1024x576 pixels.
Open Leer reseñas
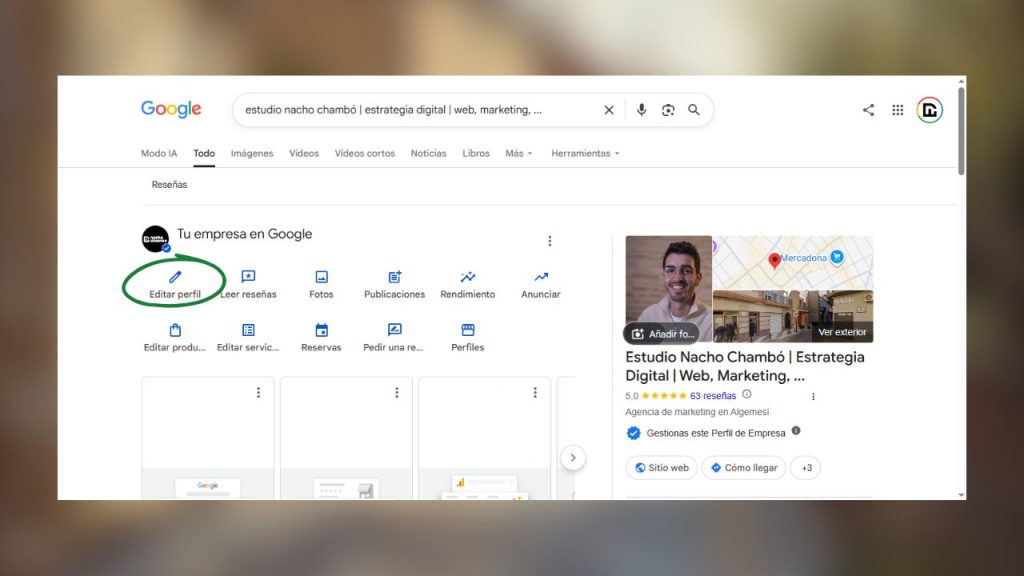248,283
